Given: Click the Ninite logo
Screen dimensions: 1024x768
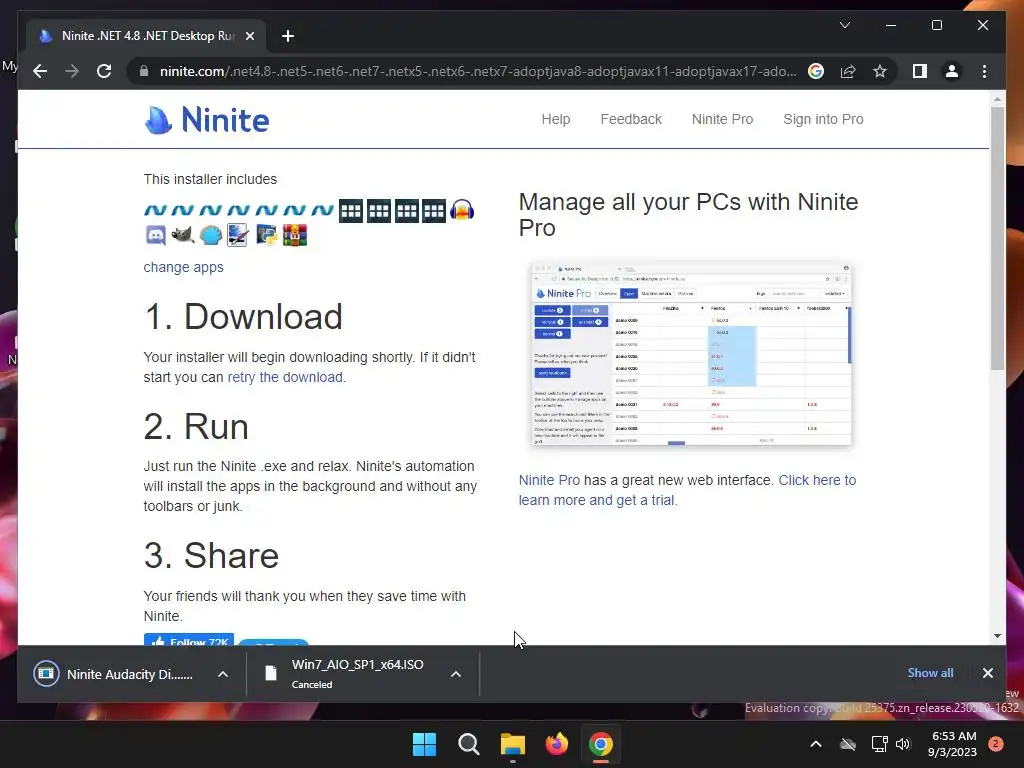Looking at the screenshot, I should coord(206,120).
